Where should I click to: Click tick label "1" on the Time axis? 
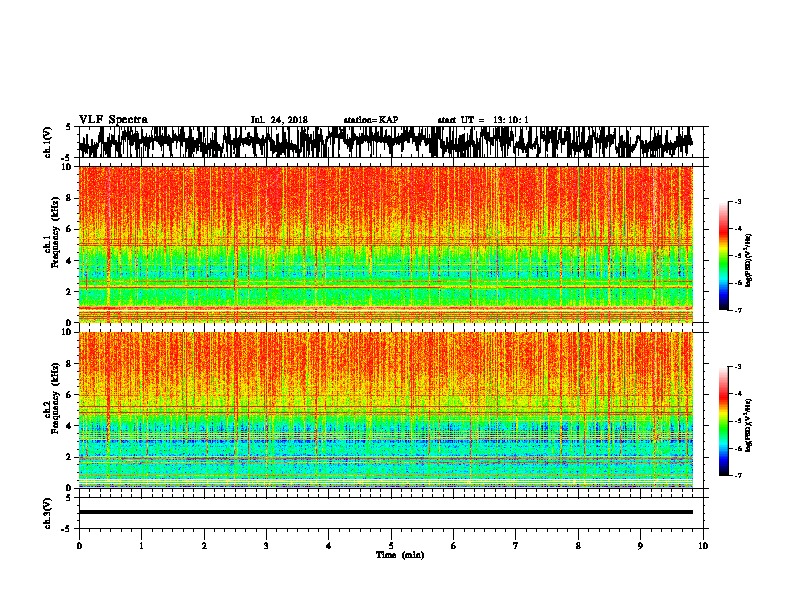click(x=141, y=546)
